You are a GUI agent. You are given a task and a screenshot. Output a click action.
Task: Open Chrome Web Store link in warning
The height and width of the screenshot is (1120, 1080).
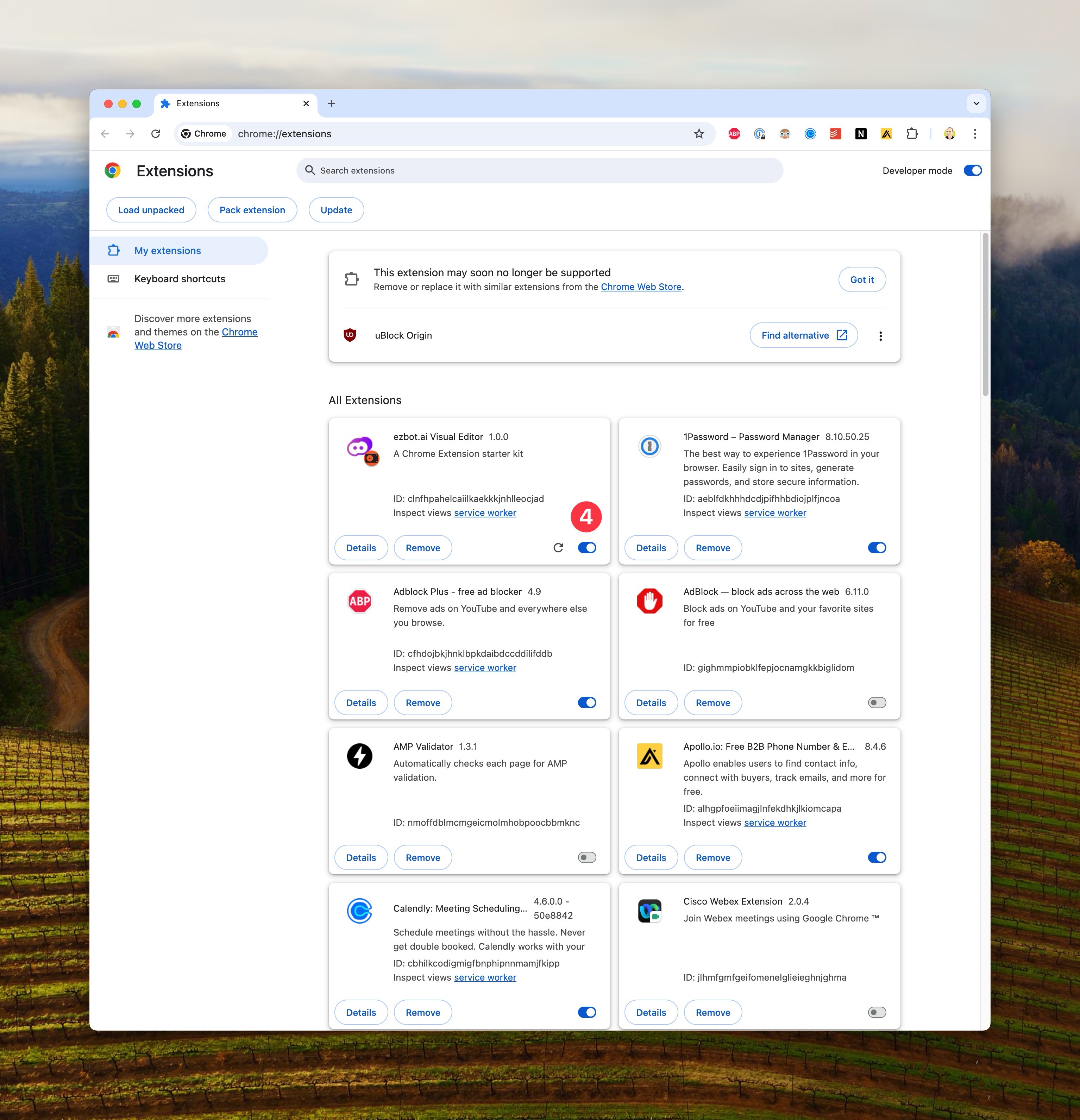[x=641, y=287]
